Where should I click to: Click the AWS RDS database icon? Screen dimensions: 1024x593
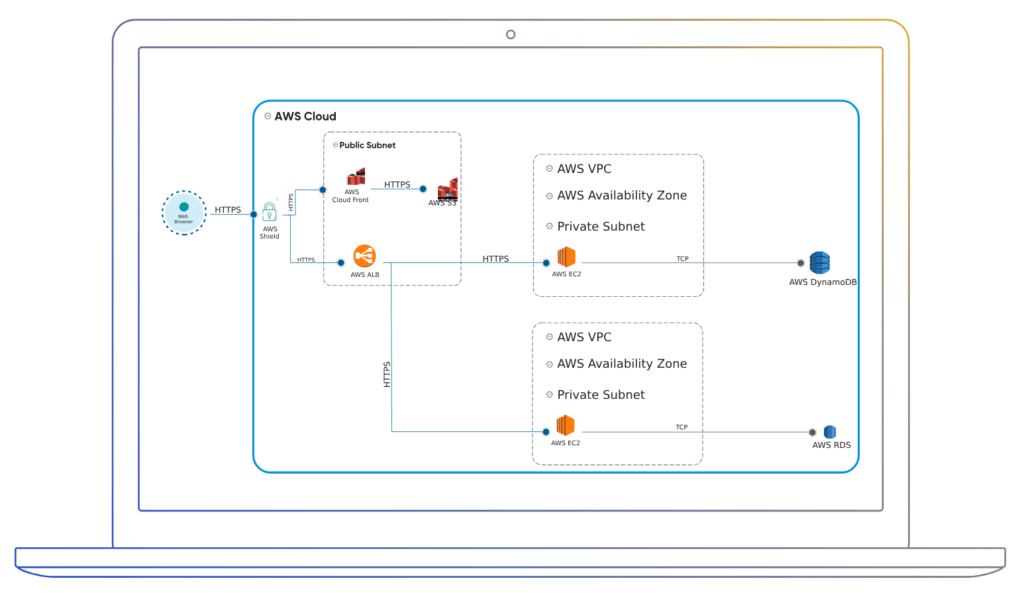tap(830, 432)
